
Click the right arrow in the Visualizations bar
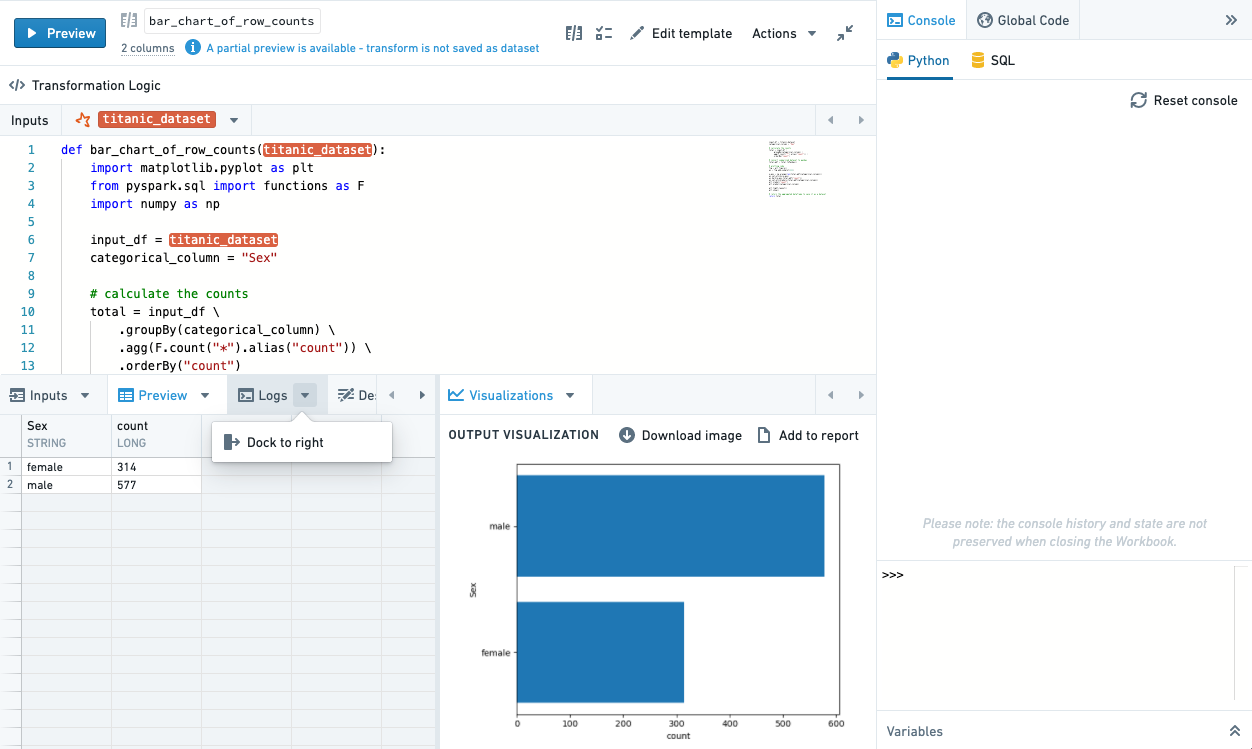tap(861, 395)
